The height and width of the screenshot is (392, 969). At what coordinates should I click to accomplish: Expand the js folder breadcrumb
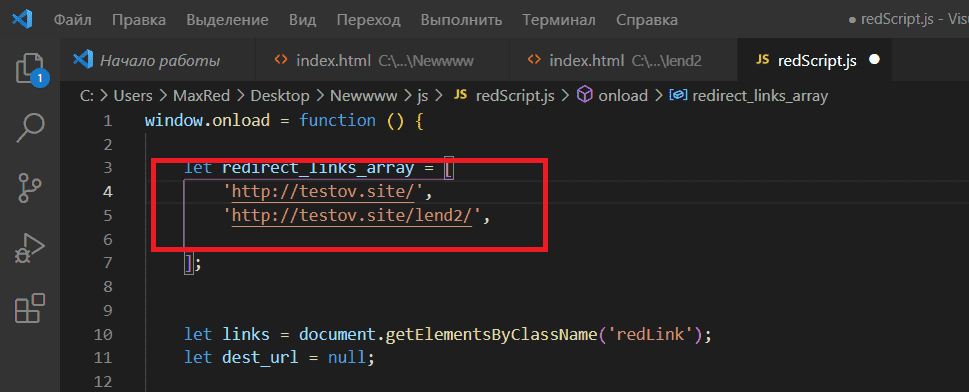(423, 96)
